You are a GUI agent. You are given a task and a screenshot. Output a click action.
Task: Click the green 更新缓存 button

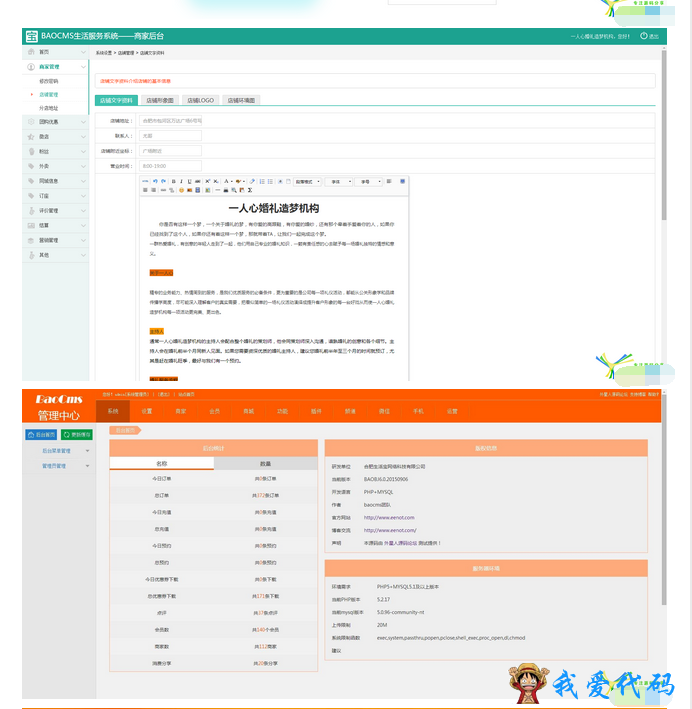(x=77, y=435)
